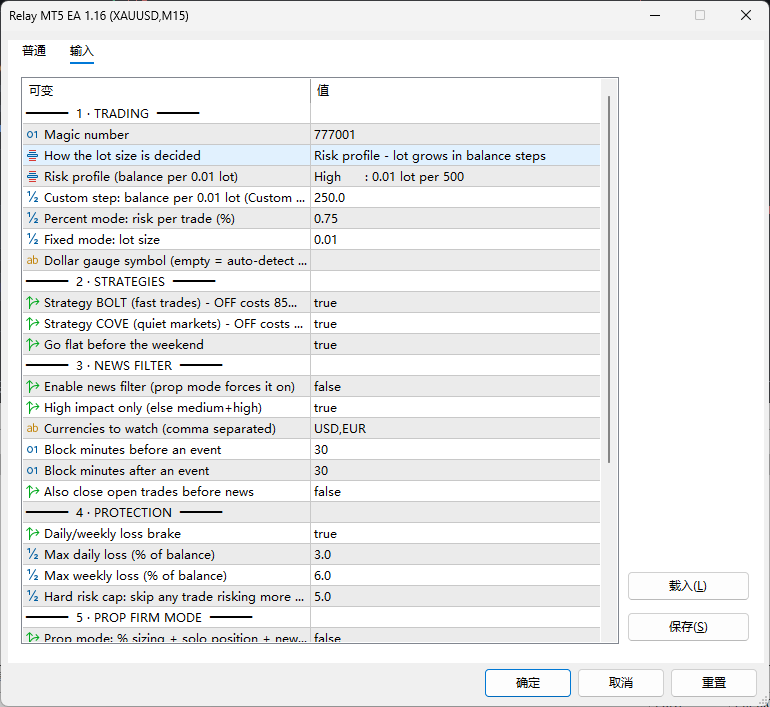
Task: Edit the Hard risk cap value 5.0
Action: 455,597
